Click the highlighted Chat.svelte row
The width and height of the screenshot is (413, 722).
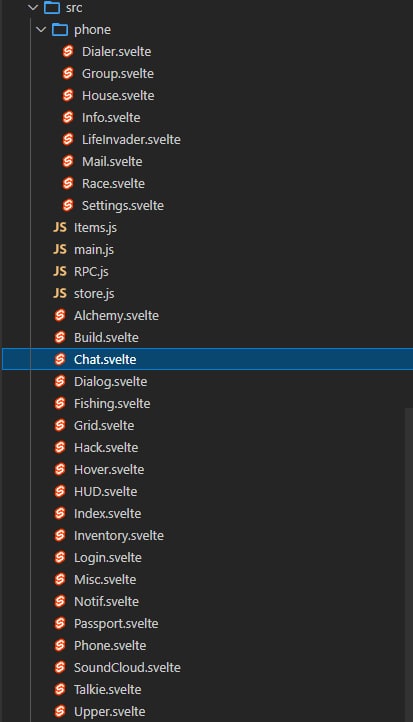click(208, 359)
